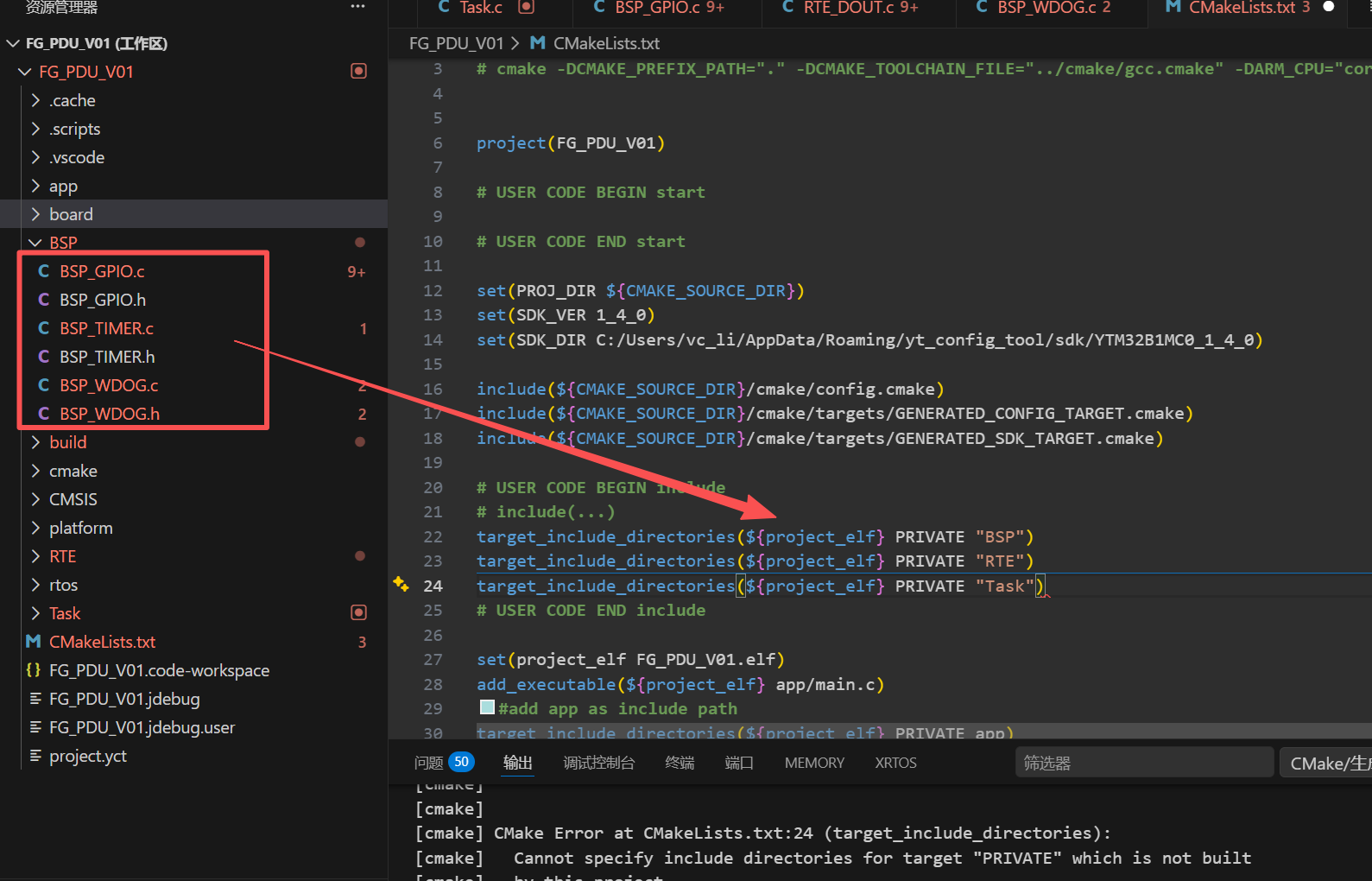This screenshot has width=1372, height=881.
Task: Click the braces icon of FG_PDU_V01.code-workspace
Action: click(34, 670)
